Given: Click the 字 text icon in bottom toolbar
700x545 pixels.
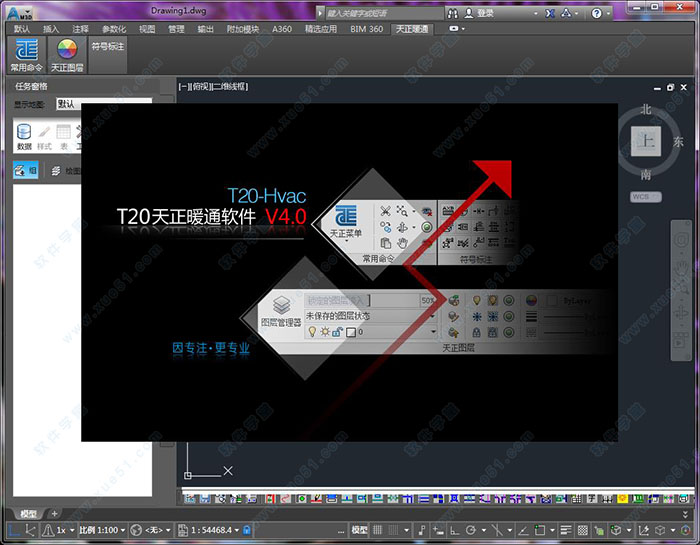Looking at the screenshot, I should 592,499.
